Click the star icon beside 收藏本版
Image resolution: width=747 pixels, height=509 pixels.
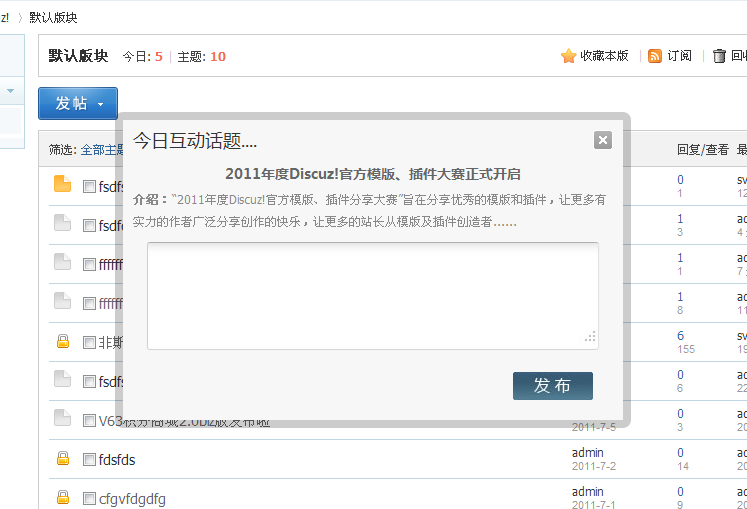click(x=568, y=56)
